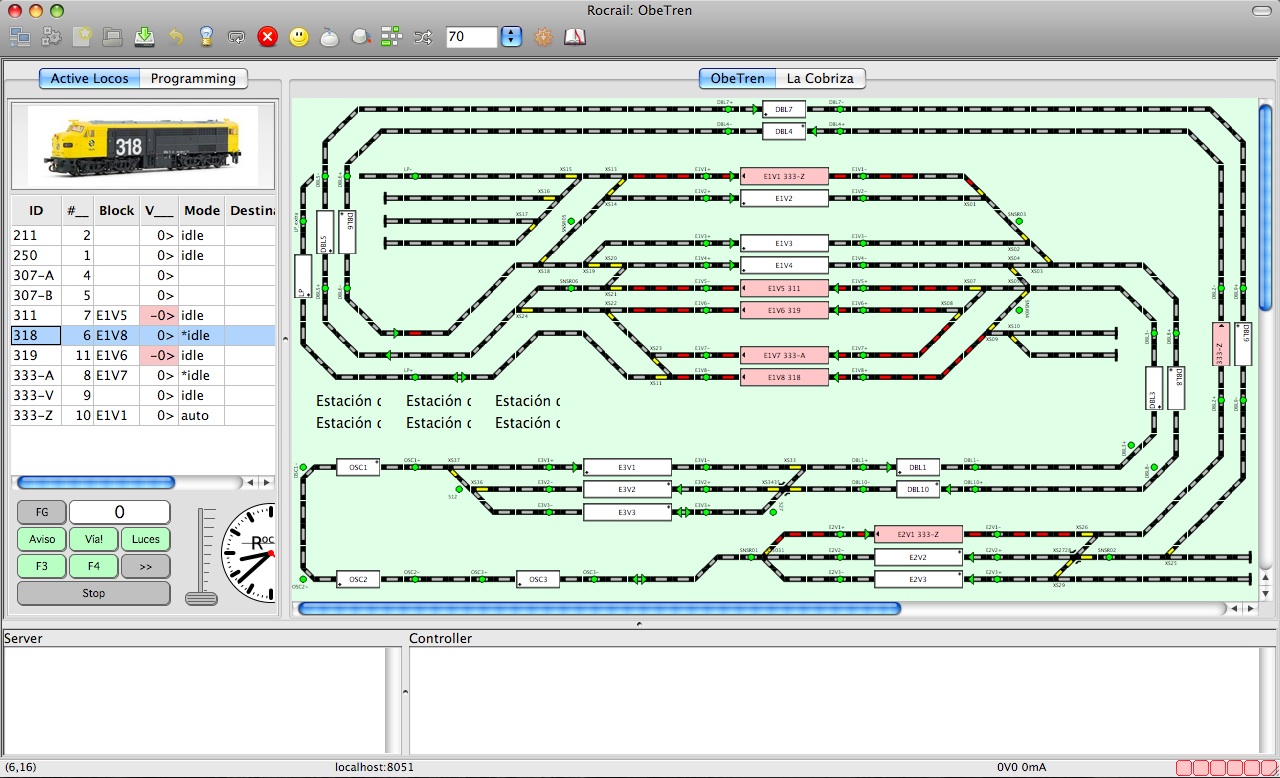1280x778 pixels.
Task: Click the Stop locomotive button
Action: 94,593
